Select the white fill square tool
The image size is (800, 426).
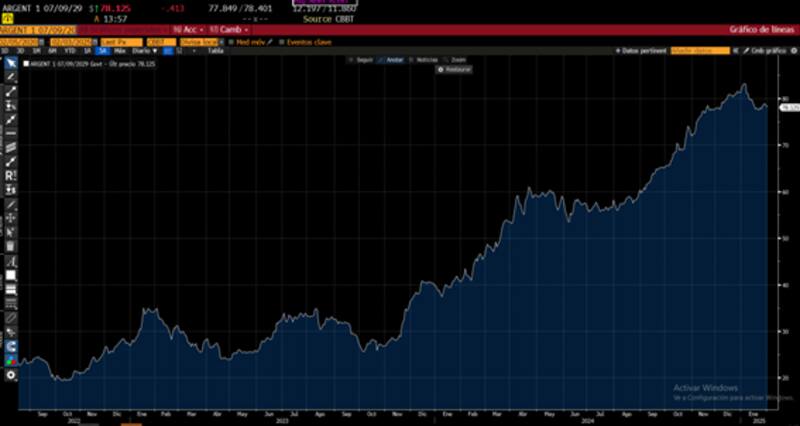11,274
